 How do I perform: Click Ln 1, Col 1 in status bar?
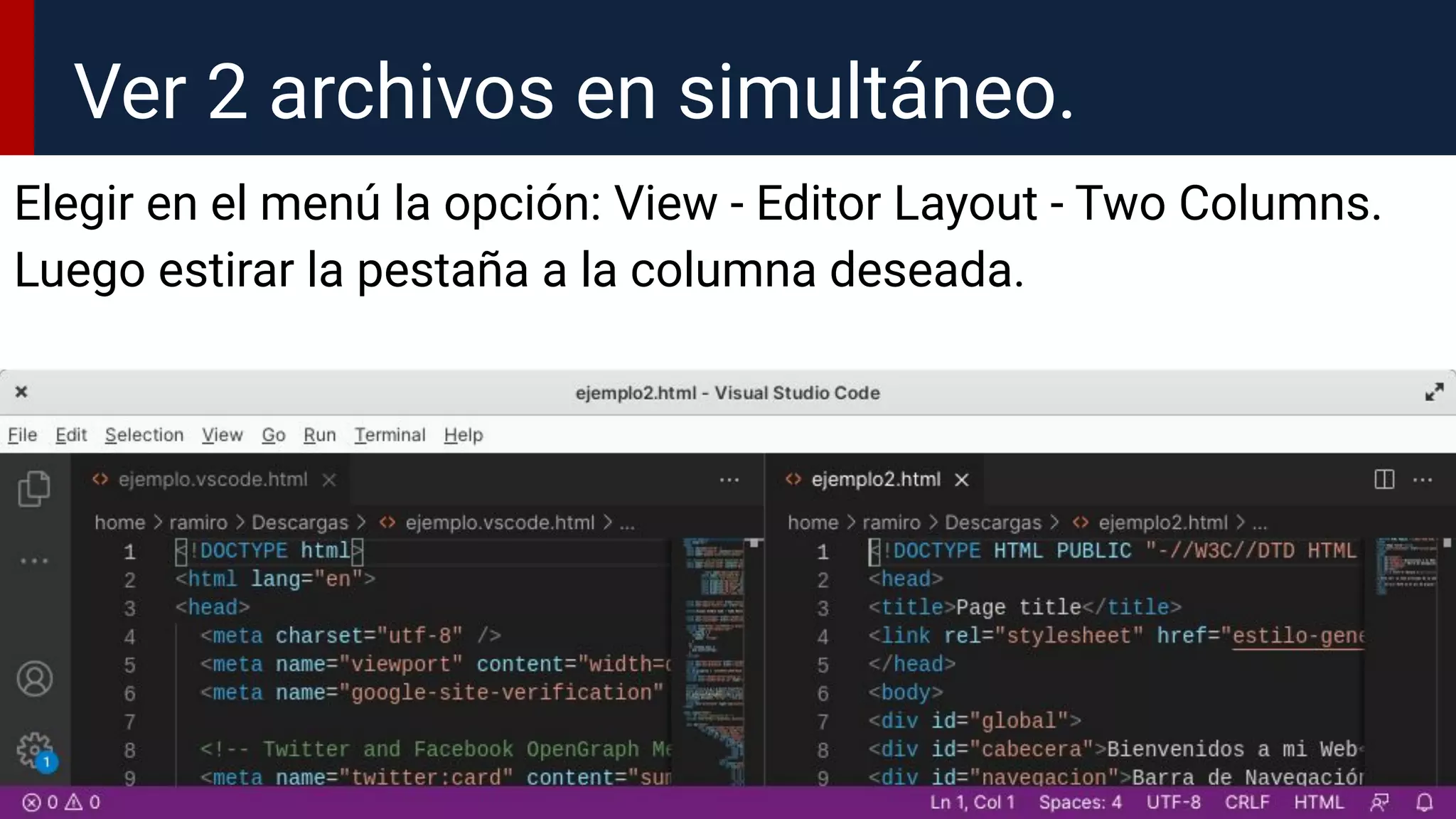pos(973,803)
